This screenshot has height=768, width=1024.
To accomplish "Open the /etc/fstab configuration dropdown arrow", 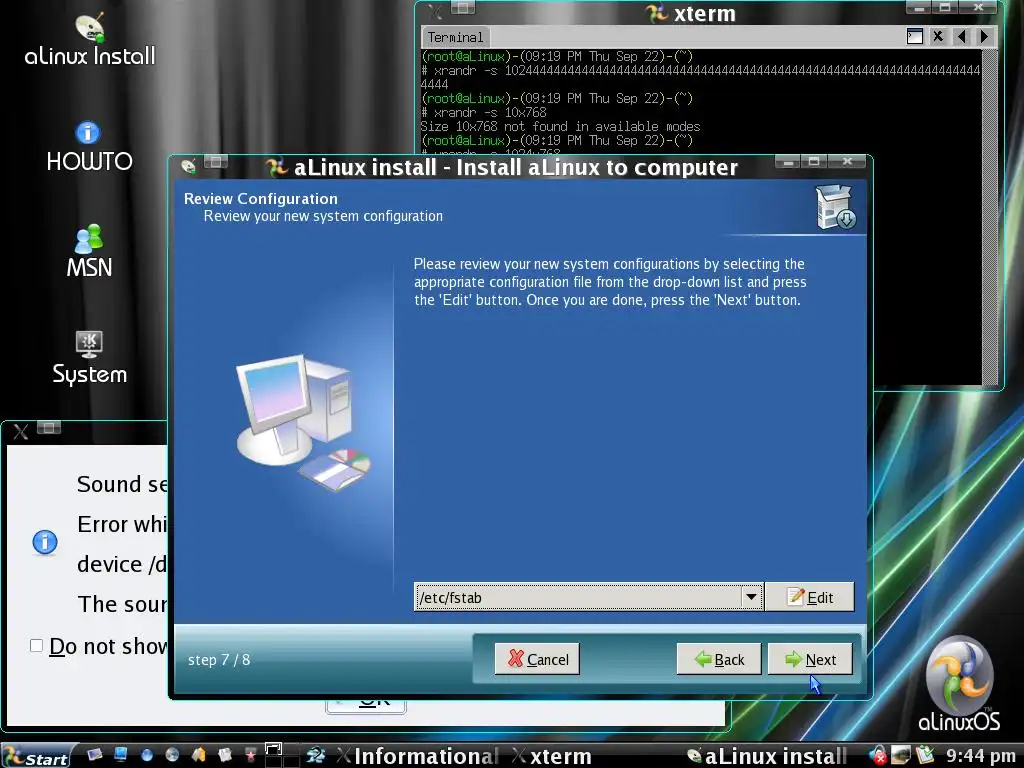I will click(x=751, y=597).
